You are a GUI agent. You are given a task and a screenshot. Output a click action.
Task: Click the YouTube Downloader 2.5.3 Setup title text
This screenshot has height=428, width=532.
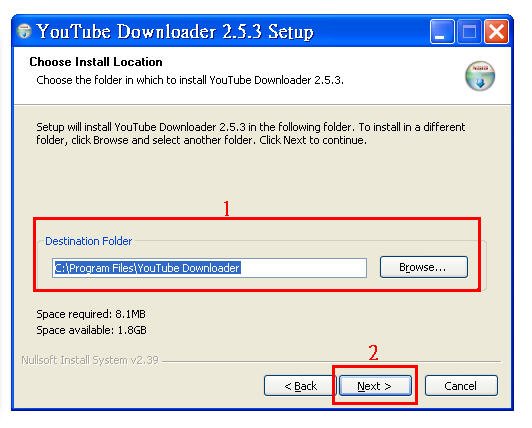pos(175,32)
